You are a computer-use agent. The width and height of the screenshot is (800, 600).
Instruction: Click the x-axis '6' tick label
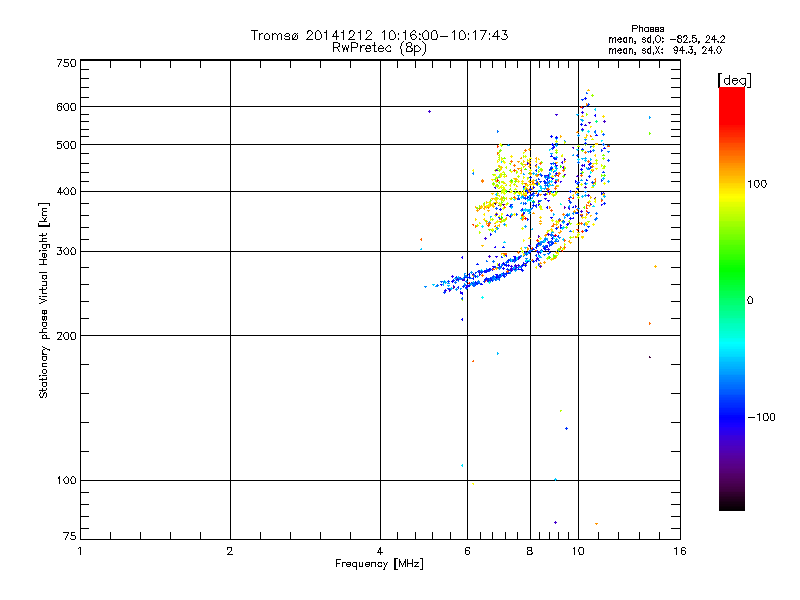coord(467,551)
